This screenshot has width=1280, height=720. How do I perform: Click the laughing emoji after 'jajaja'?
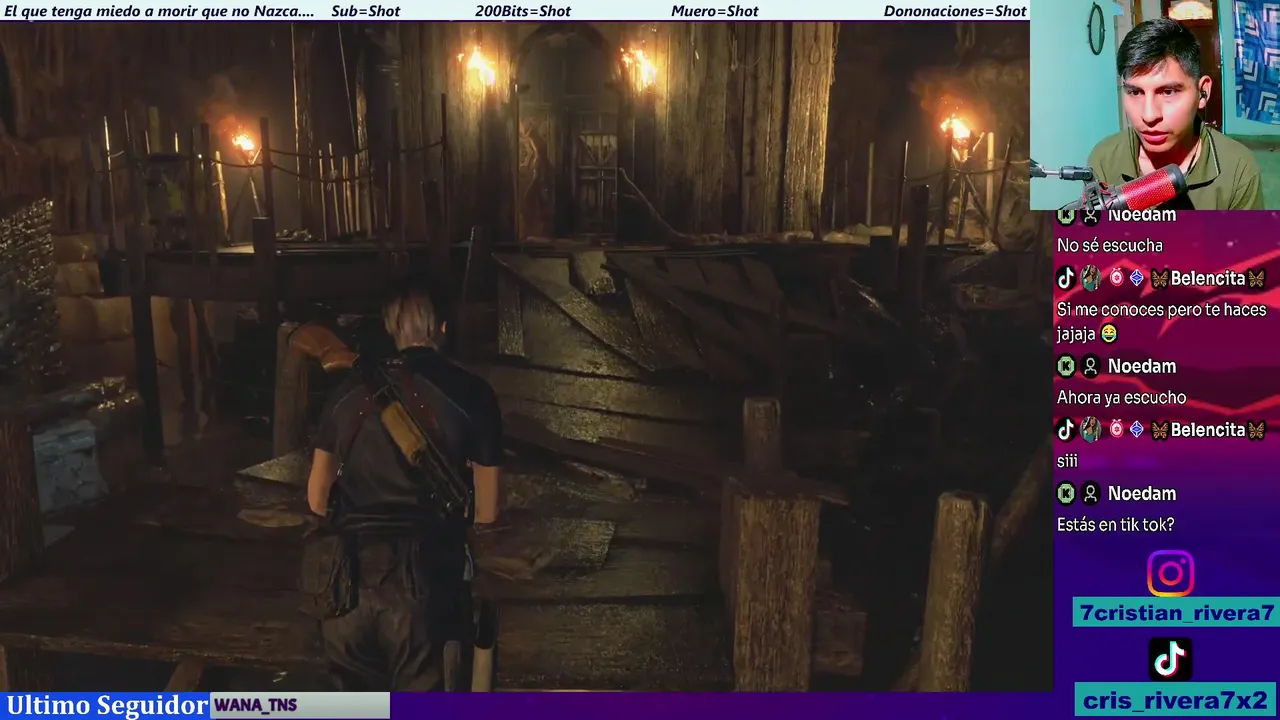click(x=1107, y=334)
